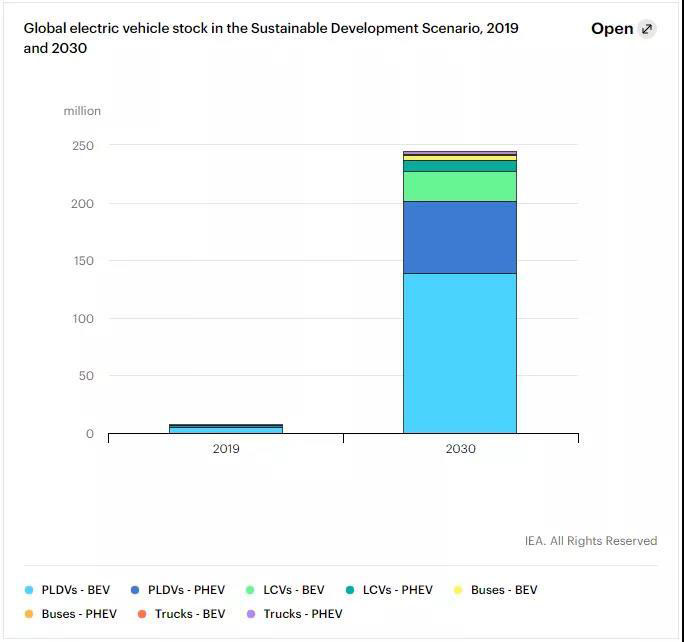Toggle the Buses - BEV legend label
This screenshot has width=684, height=642.
coord(504,590)
